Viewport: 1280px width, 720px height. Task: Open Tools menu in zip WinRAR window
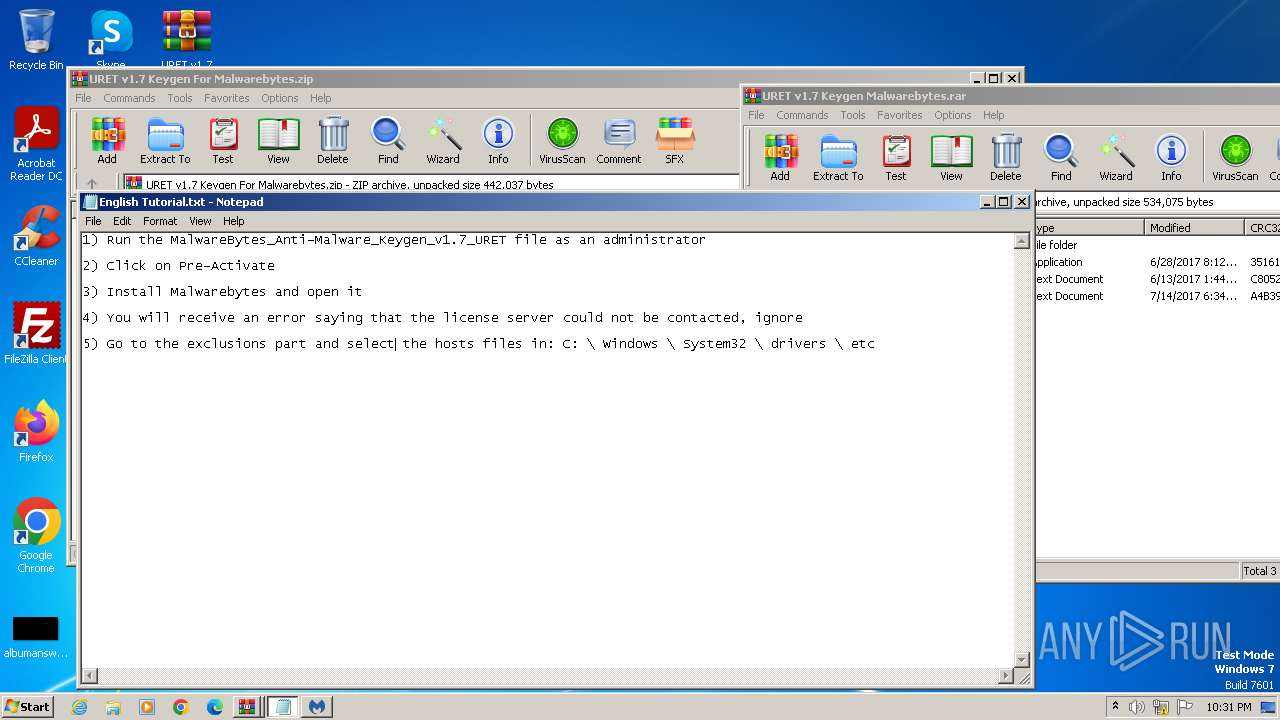point(180,98)
